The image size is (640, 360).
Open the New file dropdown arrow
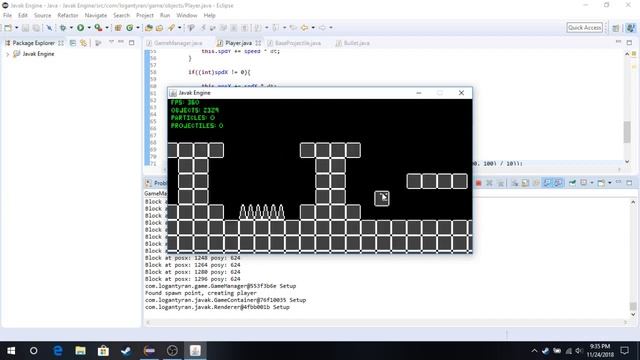[x=16, y=28]
